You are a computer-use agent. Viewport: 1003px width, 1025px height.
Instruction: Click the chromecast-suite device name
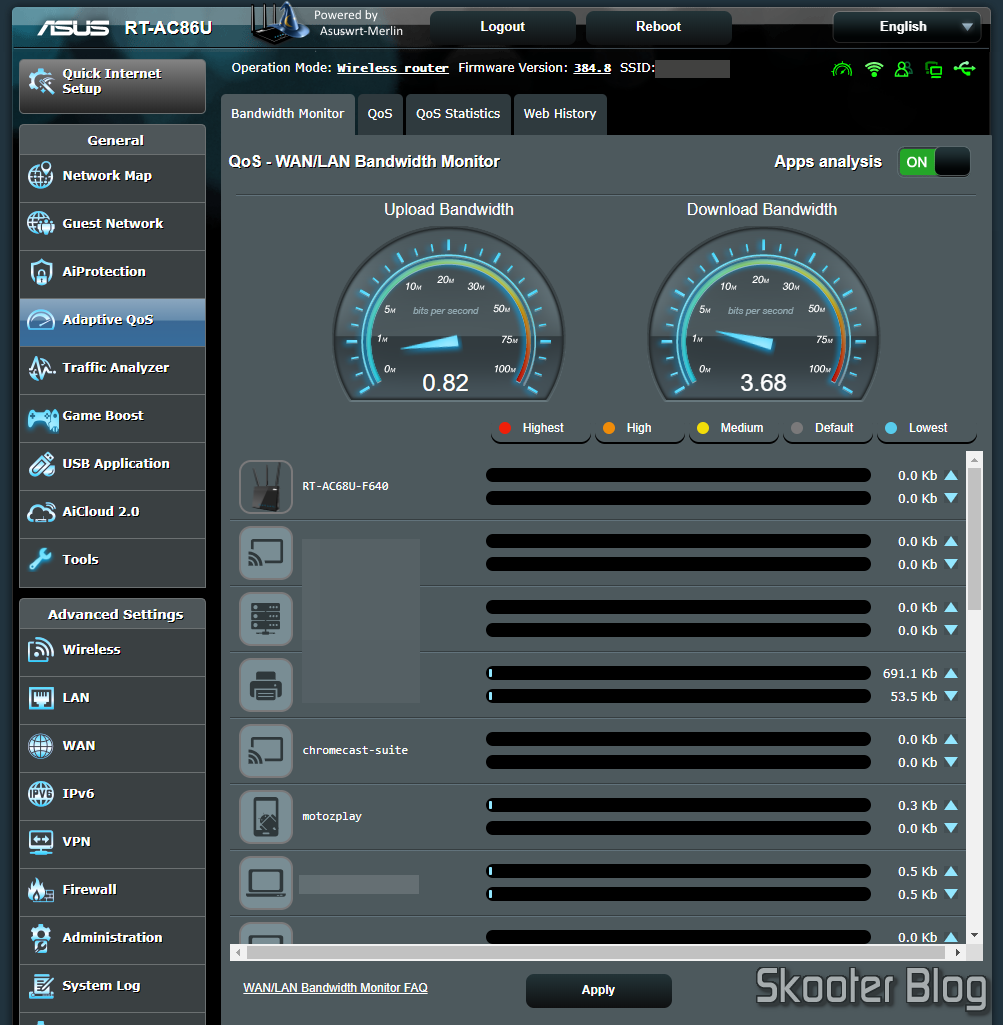[x=355, y=750]
